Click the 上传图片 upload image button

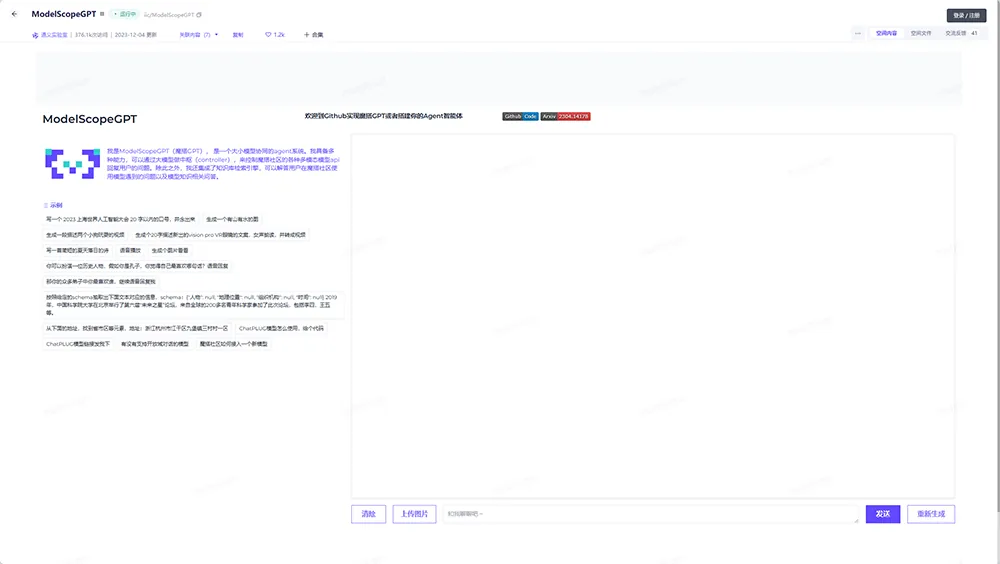tap(414, 514)
